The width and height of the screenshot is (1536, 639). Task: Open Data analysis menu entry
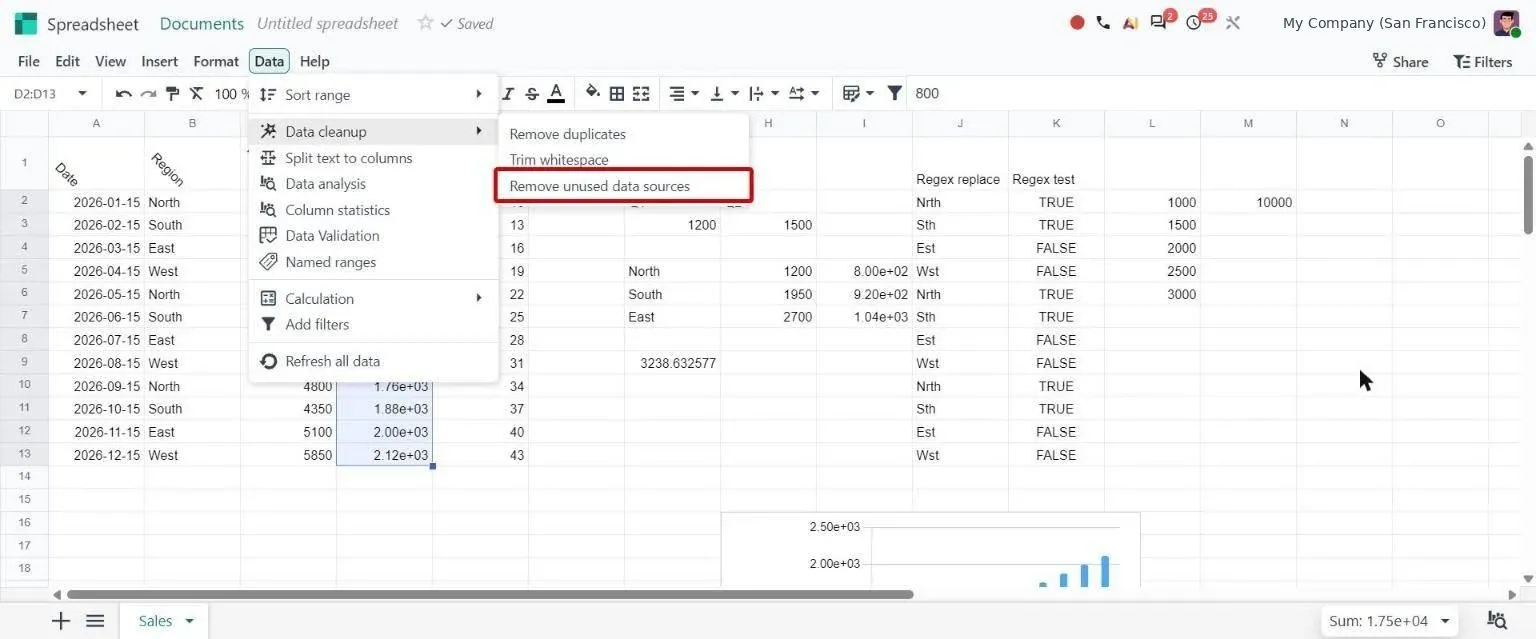click(373, 184)
